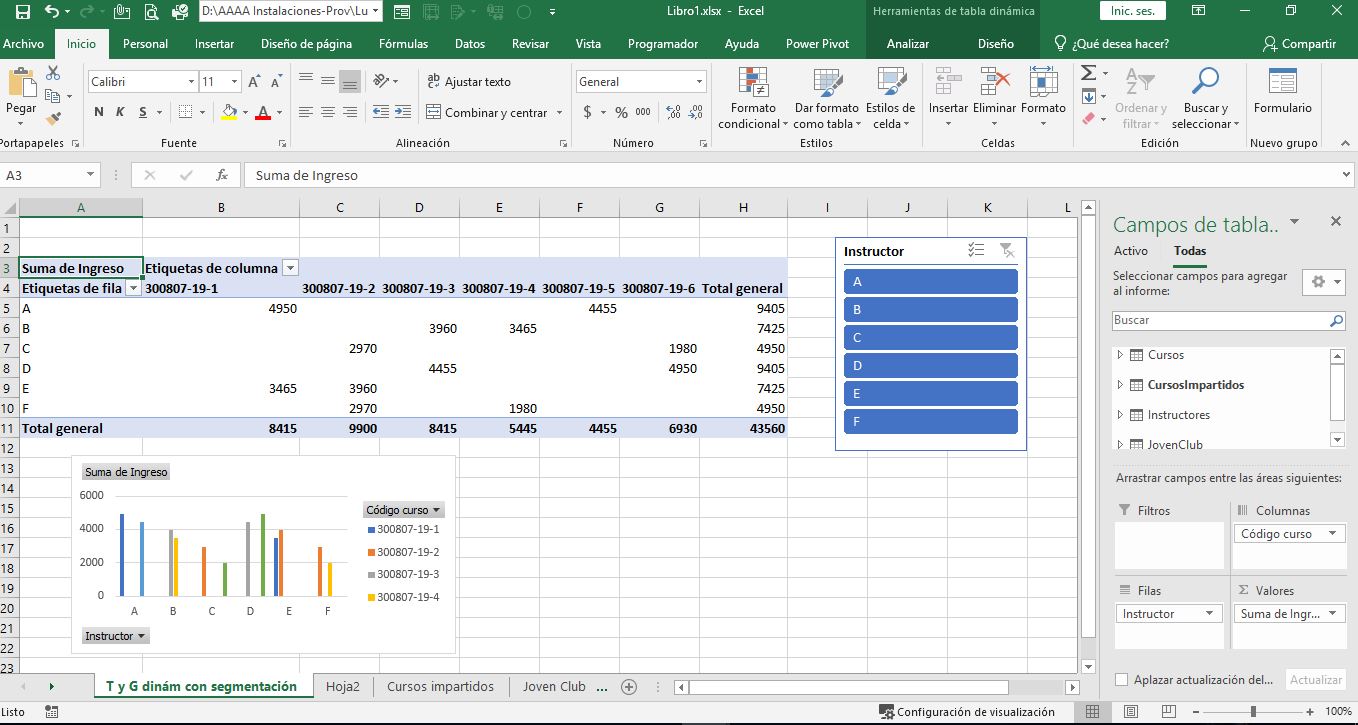The width and height of the screenshot is (1358, 725).
Task: Toggle italic formatting K button
Action: pos(120,113)
